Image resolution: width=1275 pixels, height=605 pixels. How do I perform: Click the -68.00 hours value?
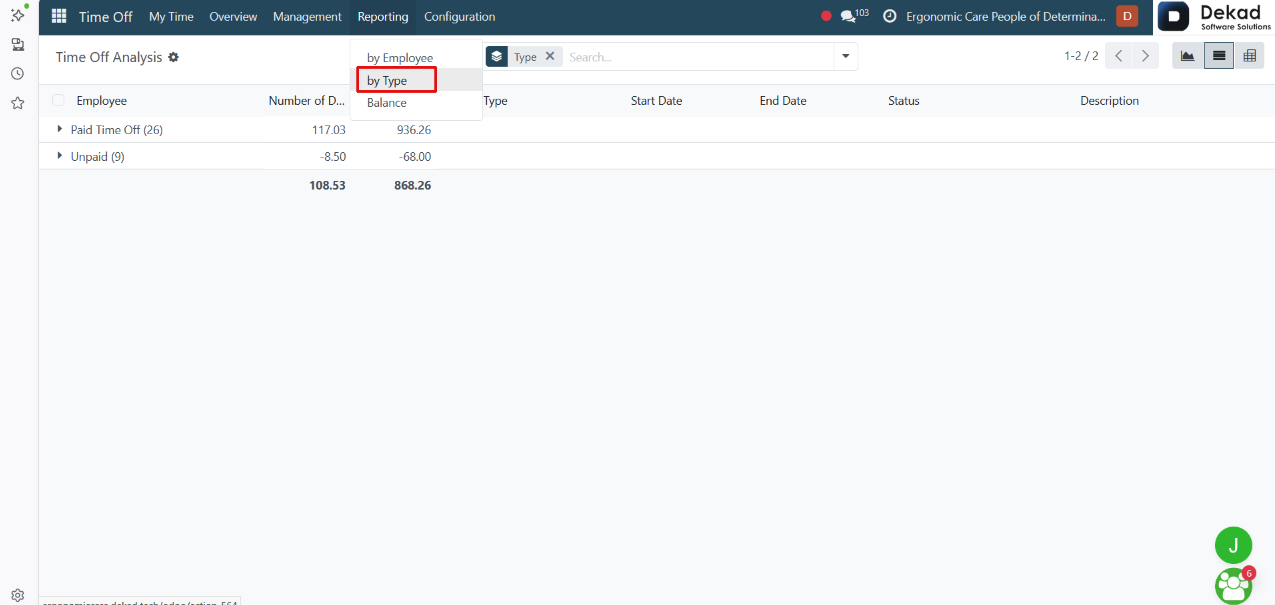(x=415, y=156)
